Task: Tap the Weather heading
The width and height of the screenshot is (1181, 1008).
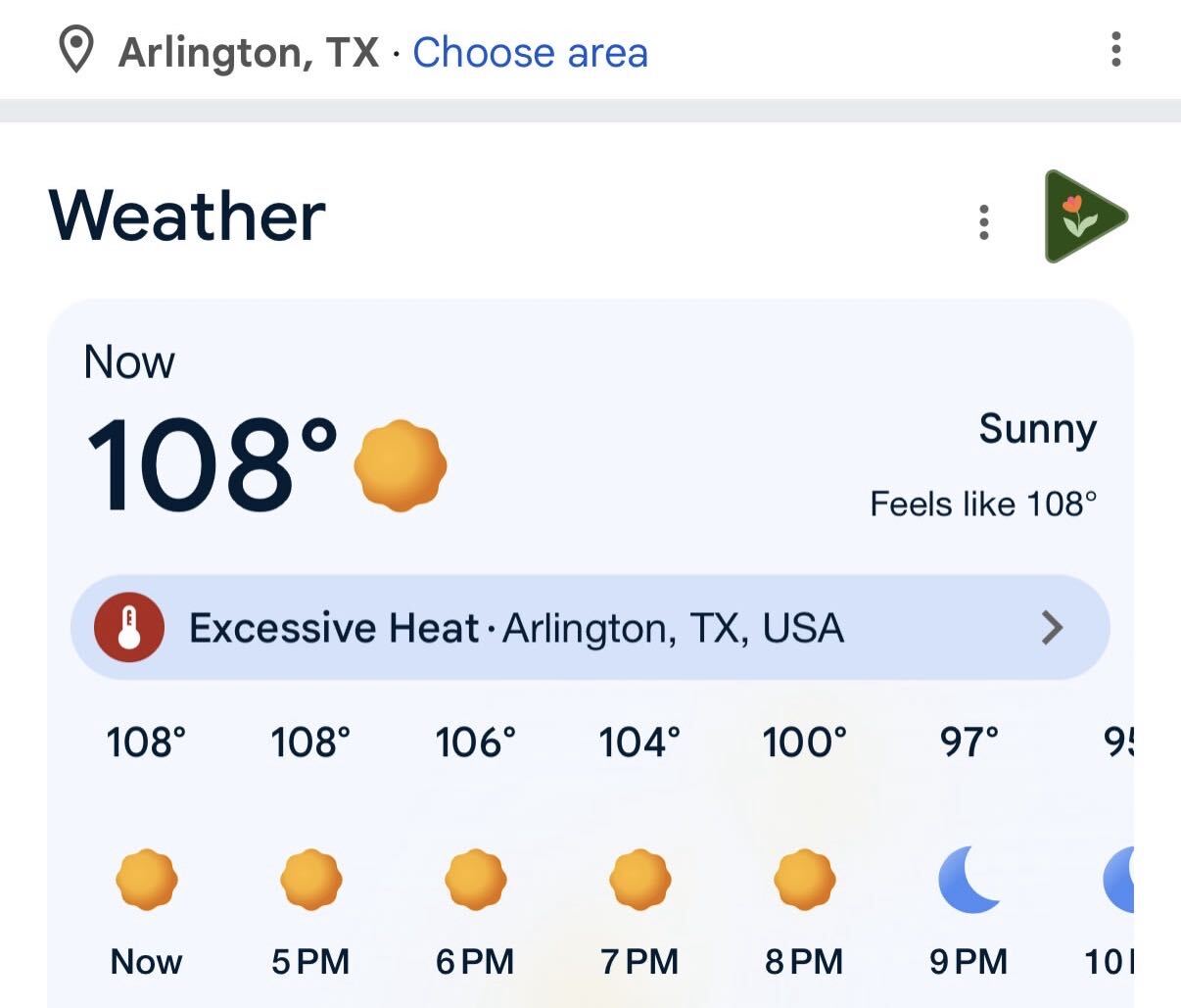Action: point(187,215)
